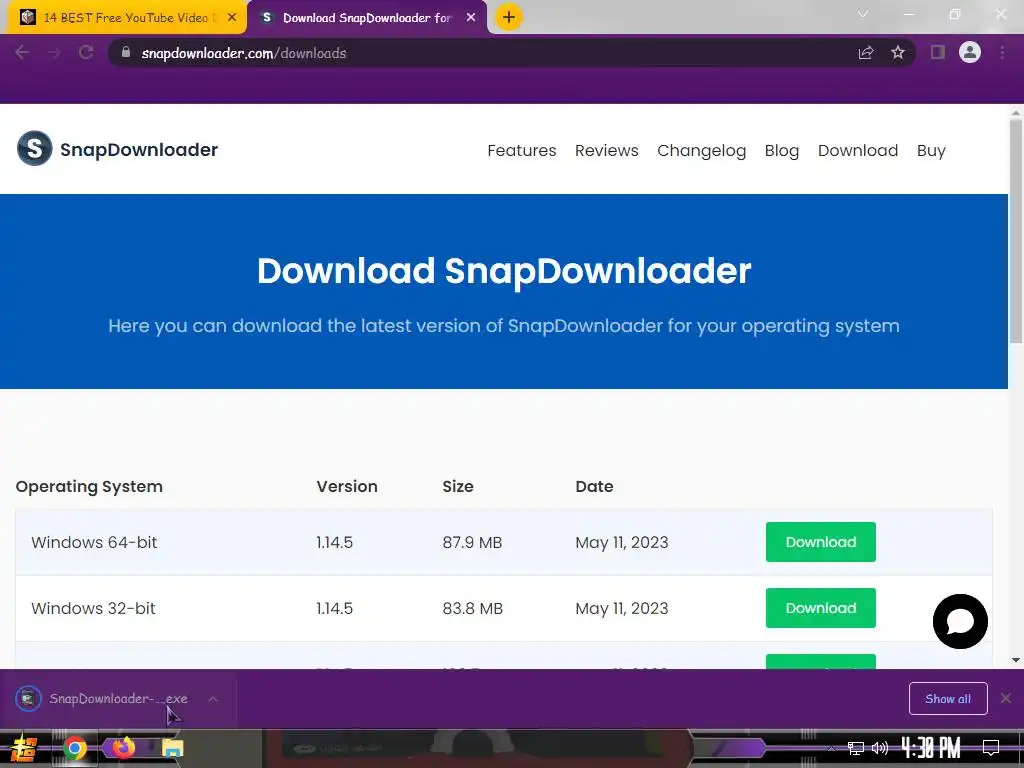Click the SnapDownloader brand name link
Image resolution: width=1024 pixels, height=768 pixels.
point(139,150)
